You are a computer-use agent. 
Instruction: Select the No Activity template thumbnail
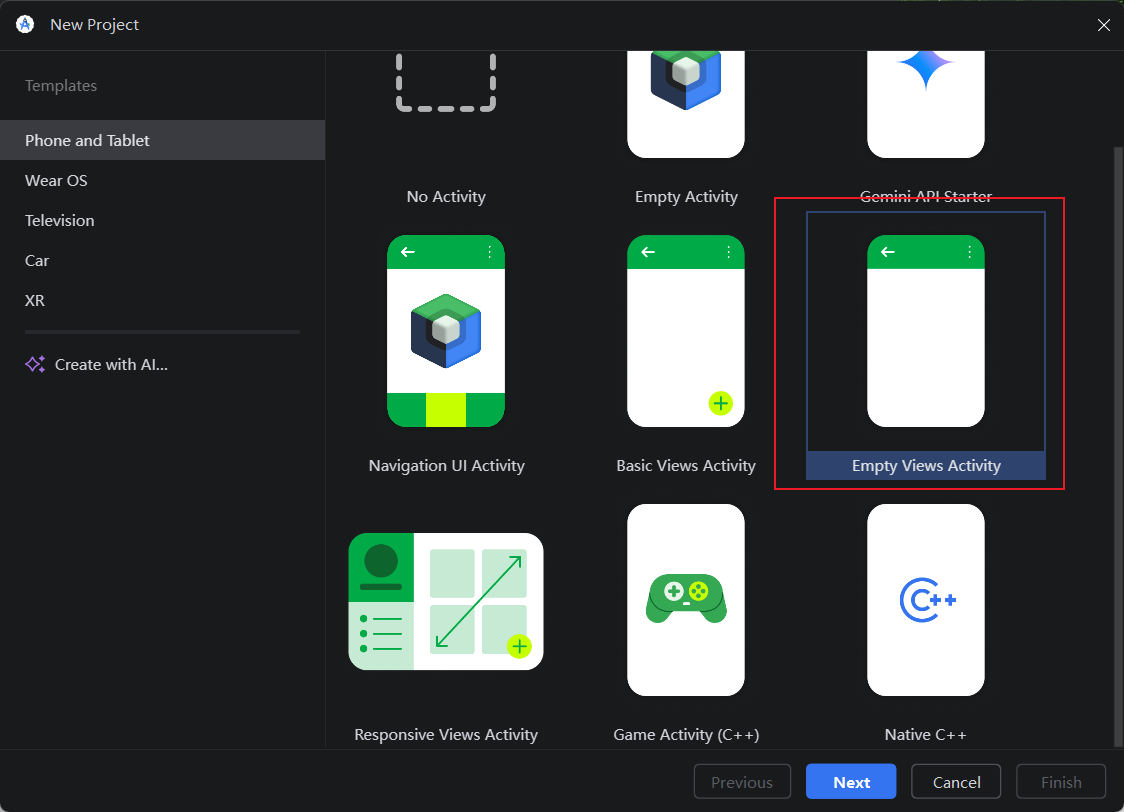point(446,82)
